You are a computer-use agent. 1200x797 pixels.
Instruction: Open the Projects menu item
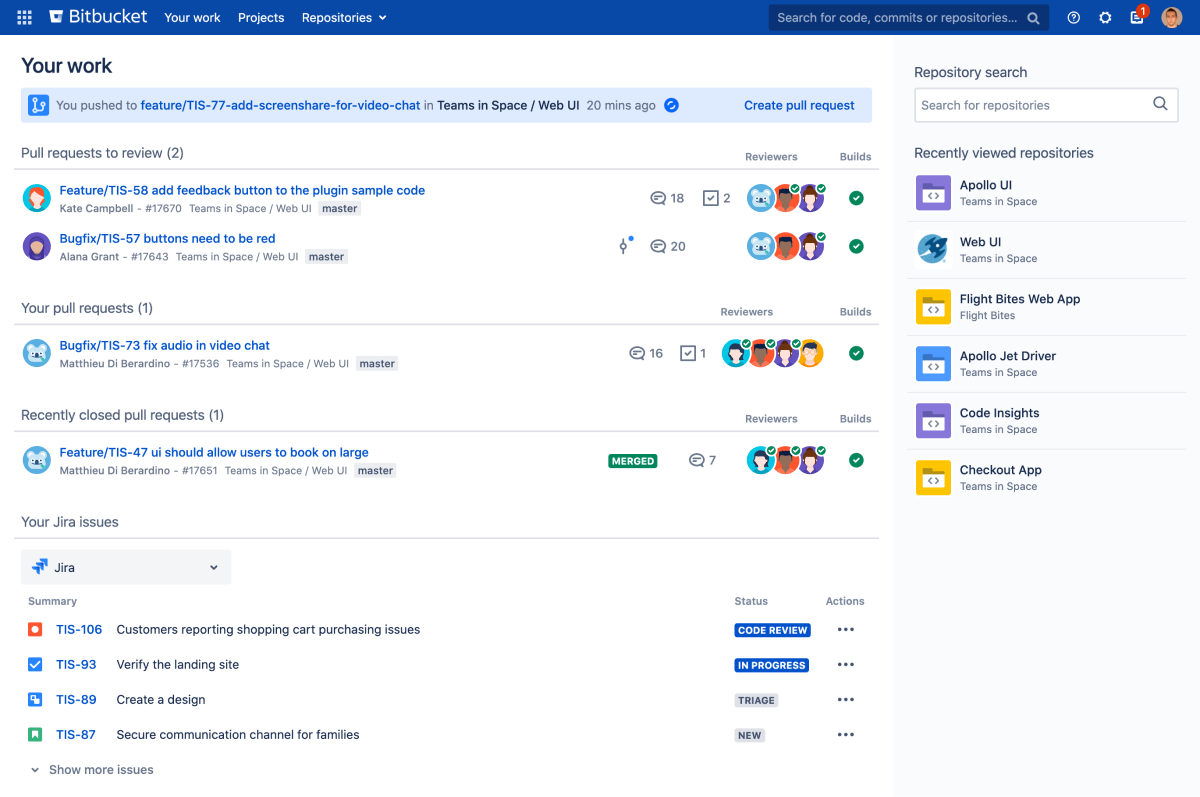tap(261, 17)
